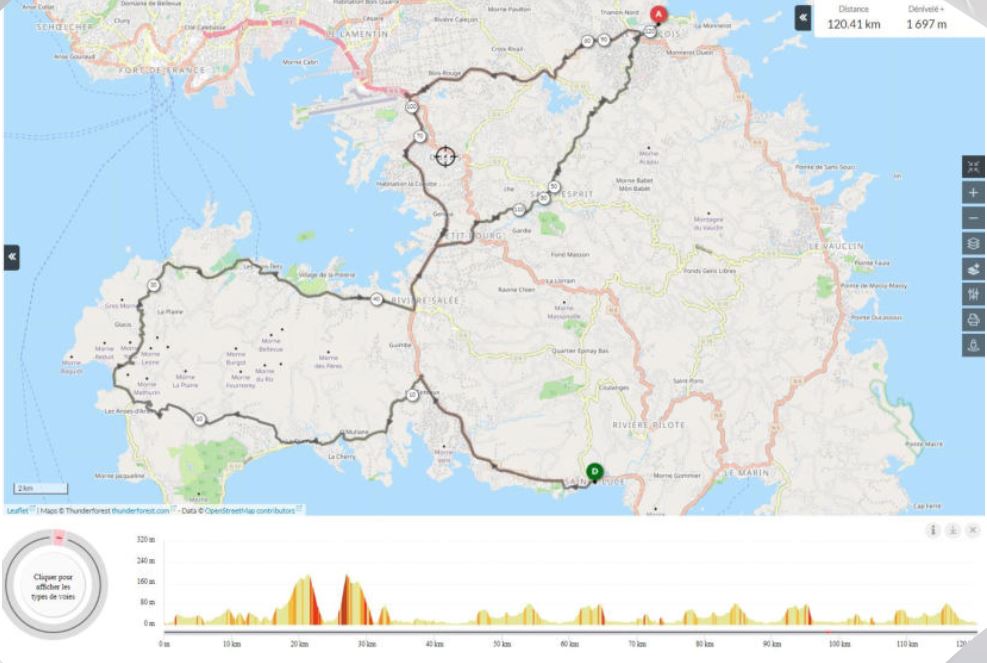Viewport: 987px width, 663px height.
Task: Click the 30 km route marker
Action: click(x=154, y=285)
